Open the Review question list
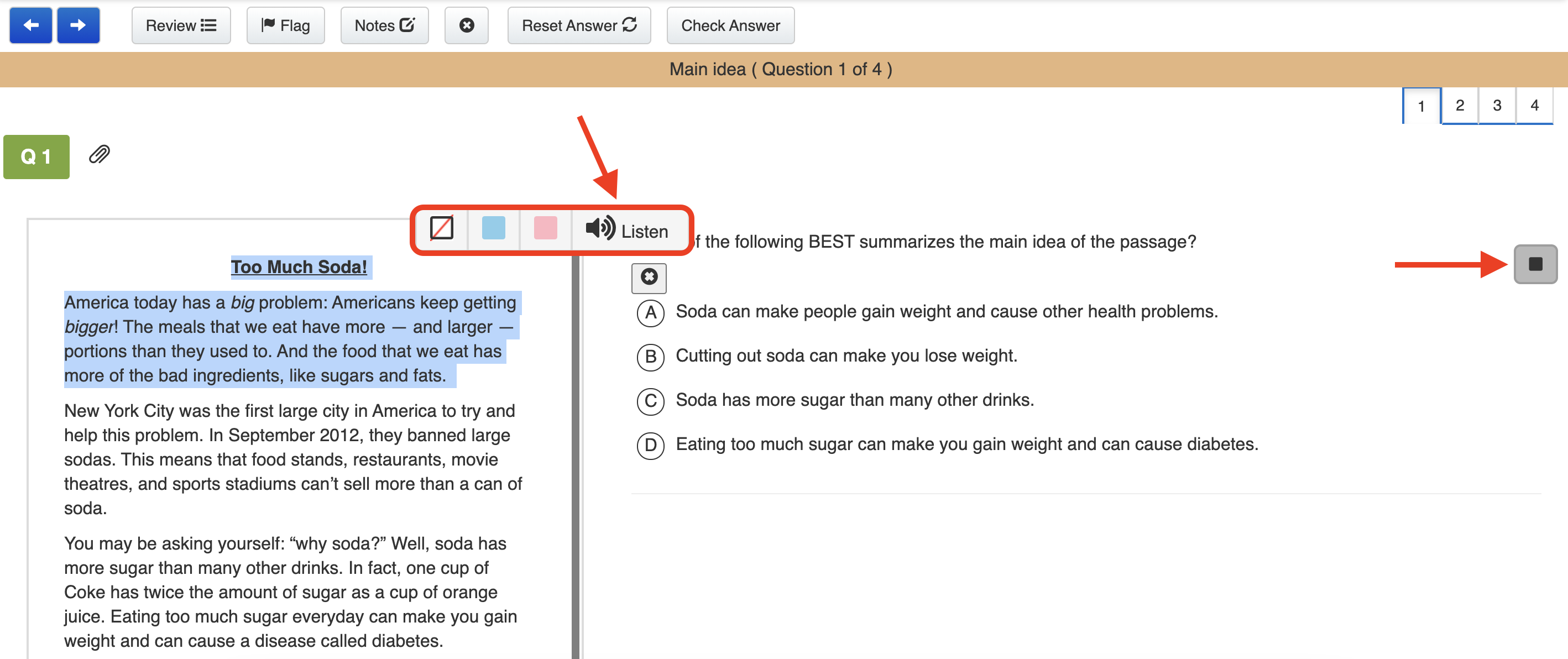The width and height of the screenshot is (1568, 659). [181, 25]
